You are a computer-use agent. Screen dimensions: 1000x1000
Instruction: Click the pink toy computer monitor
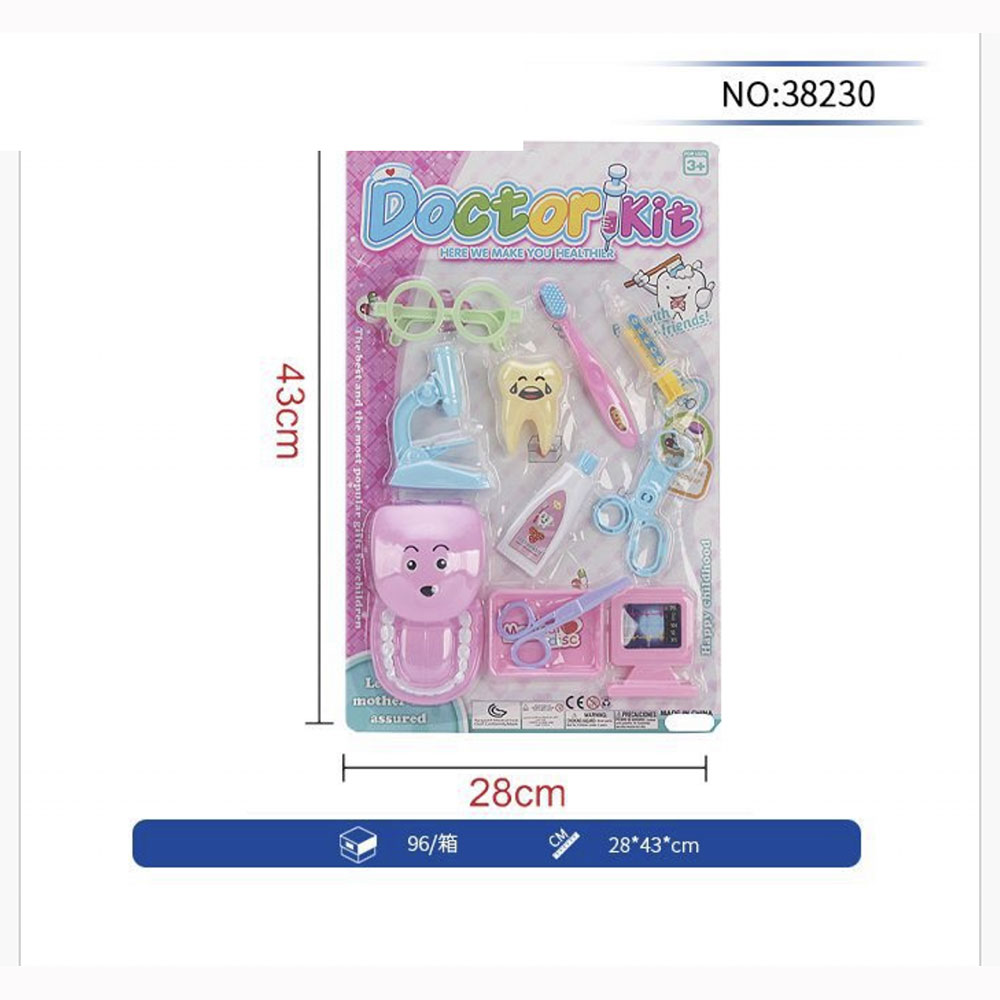click(x=651, y=640)
